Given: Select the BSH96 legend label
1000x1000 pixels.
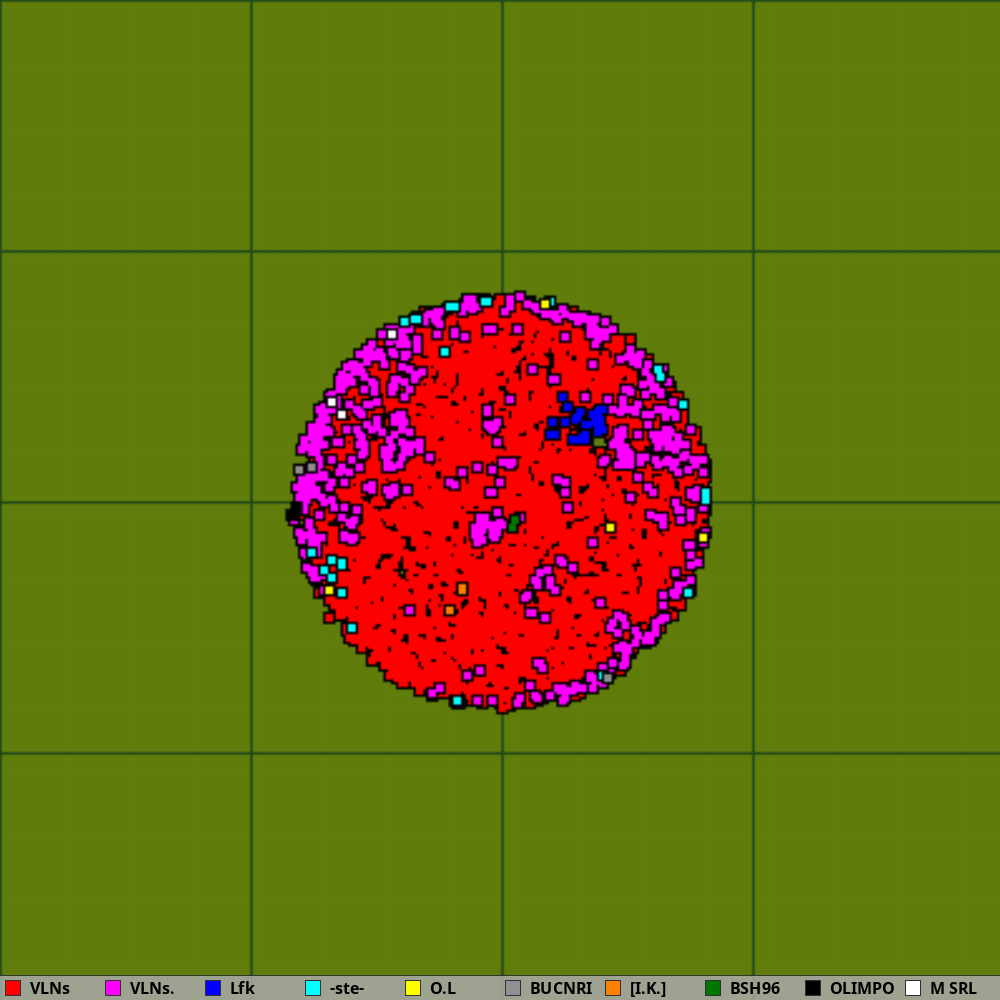Looking at the screenshot, I should tap(754, 988).
